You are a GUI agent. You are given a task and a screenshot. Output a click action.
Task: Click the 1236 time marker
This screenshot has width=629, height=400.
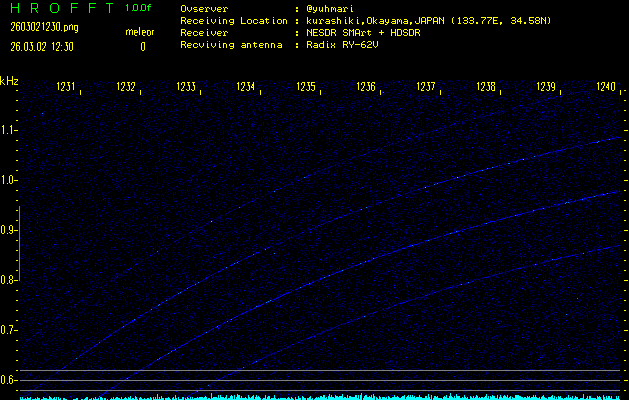[x=366, y=88]
